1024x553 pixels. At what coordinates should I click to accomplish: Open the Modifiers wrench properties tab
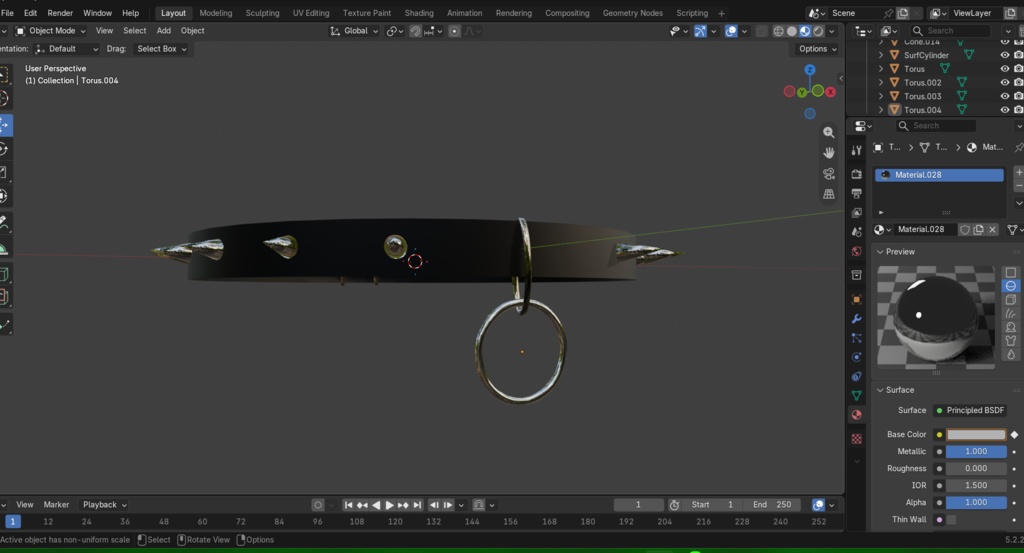pyautogui.click(x=856, y=319)
